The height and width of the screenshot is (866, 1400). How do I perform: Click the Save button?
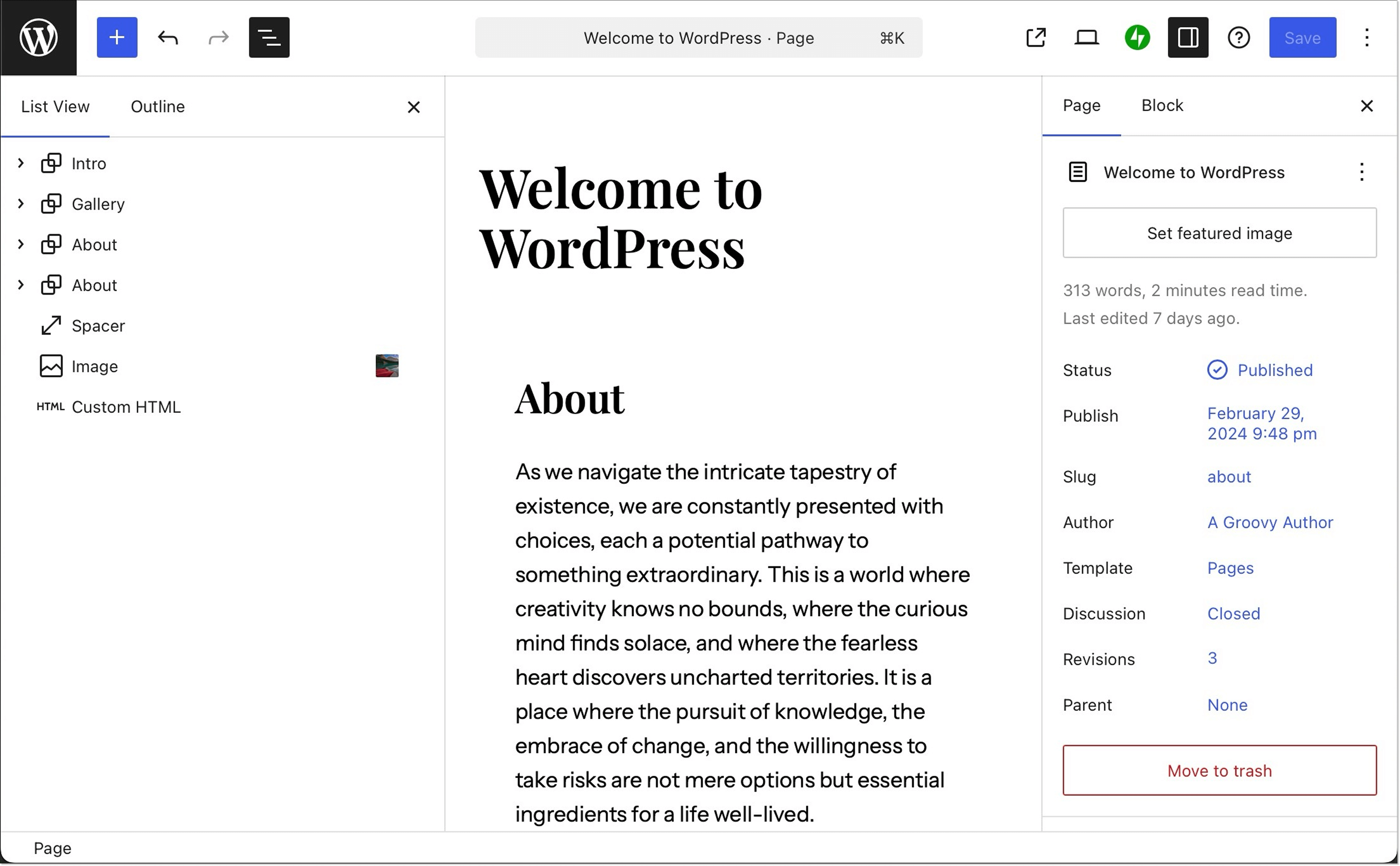point(1302,37)
